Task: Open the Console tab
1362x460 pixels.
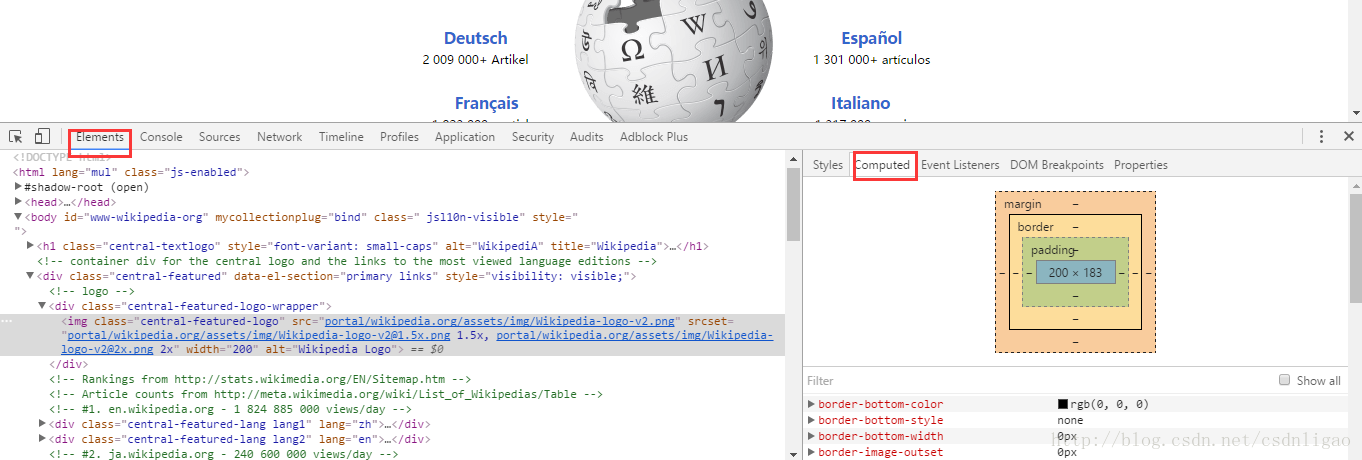Action: pyautogui.click(x=161, y=137)
